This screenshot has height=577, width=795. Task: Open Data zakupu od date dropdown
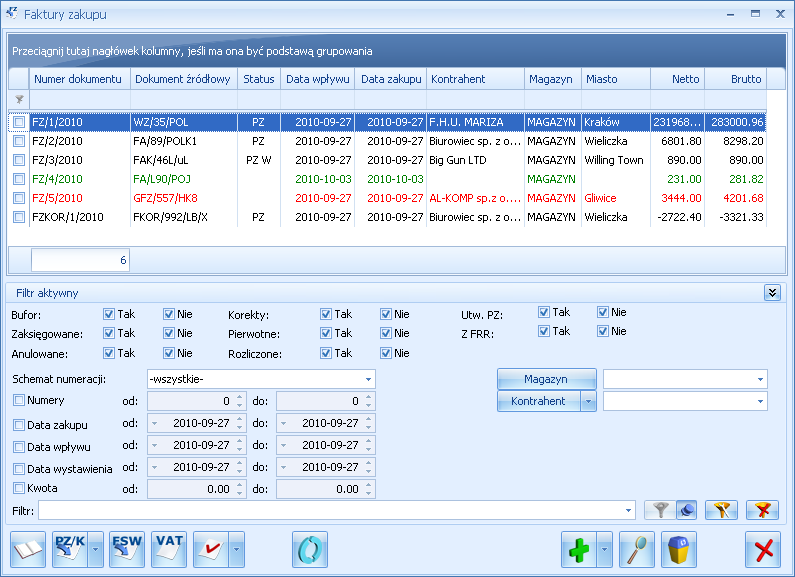[155, 423]
